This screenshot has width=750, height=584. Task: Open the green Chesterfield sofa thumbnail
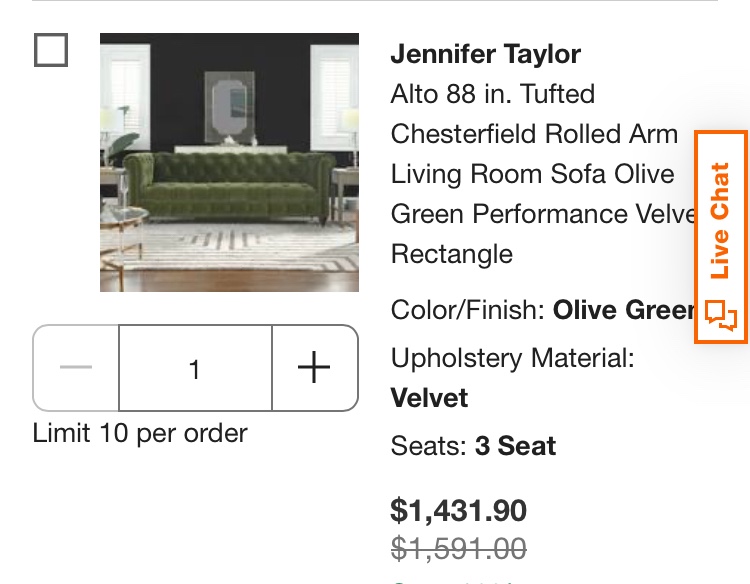pyautogui.click(x=229, y=162)
